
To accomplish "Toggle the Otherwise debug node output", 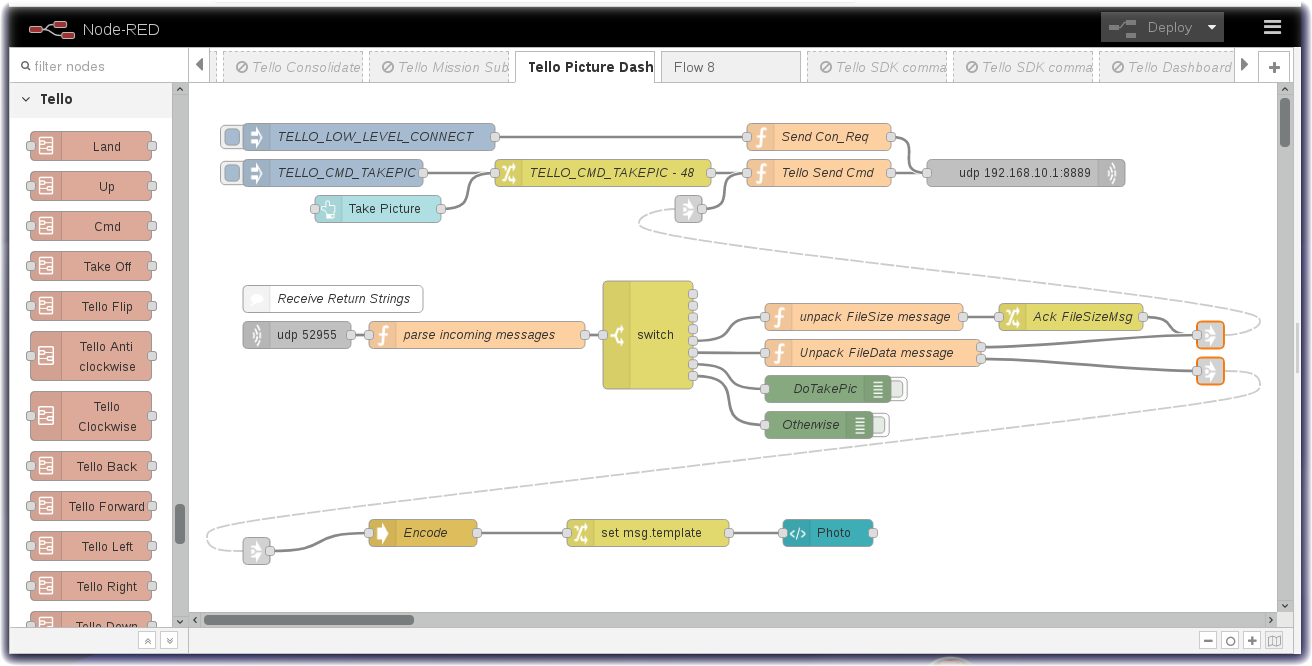I will point(880,425).
